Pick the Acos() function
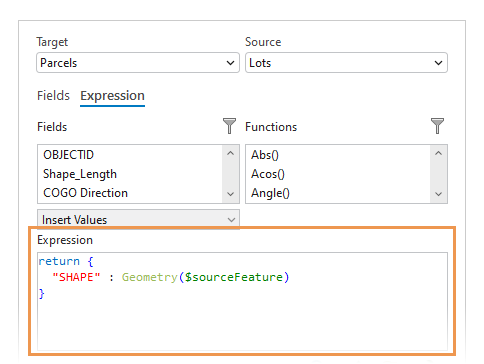Viewport: 484px width, 364px height. (338, 174)
